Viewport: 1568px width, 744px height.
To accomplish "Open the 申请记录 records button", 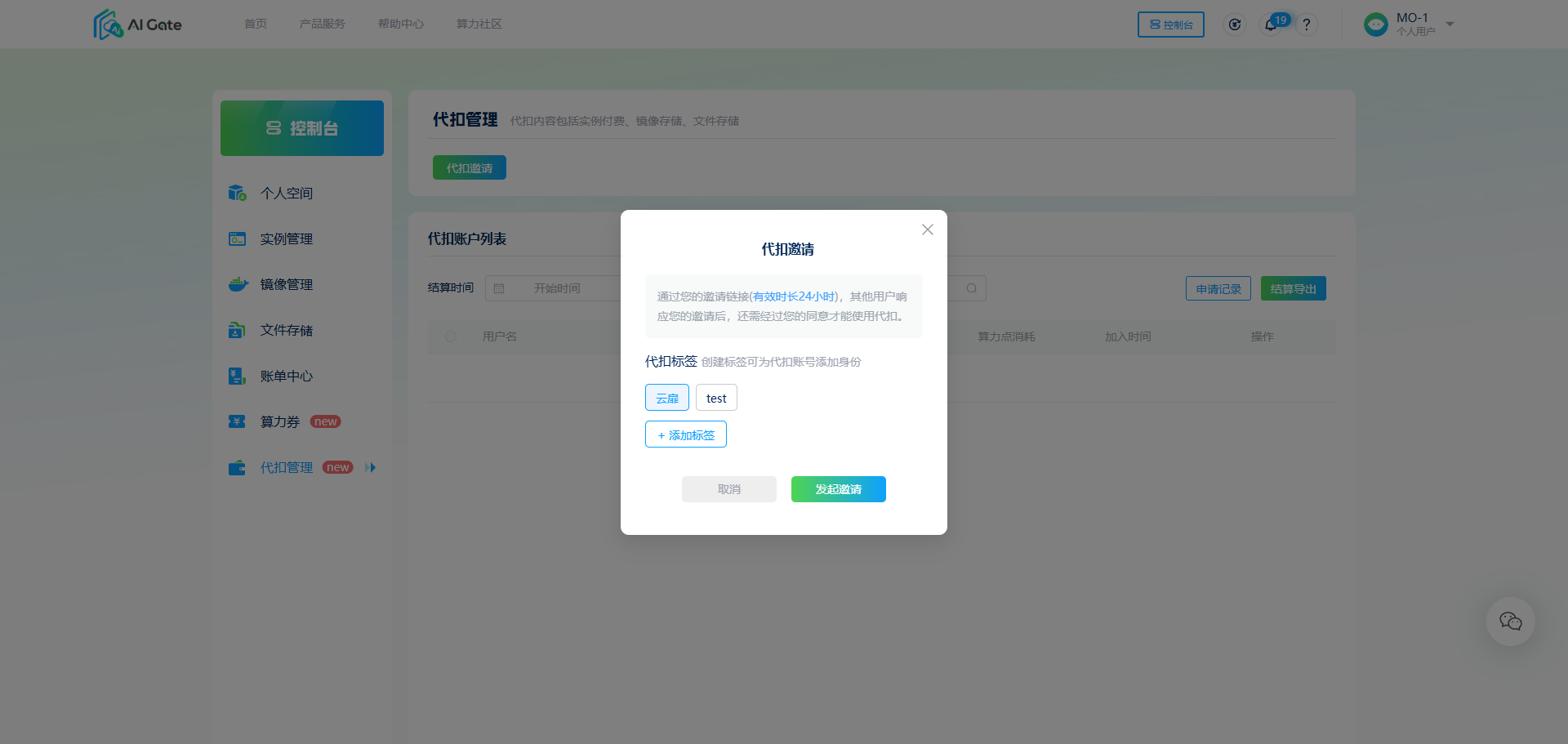I will click(1218, 287).
